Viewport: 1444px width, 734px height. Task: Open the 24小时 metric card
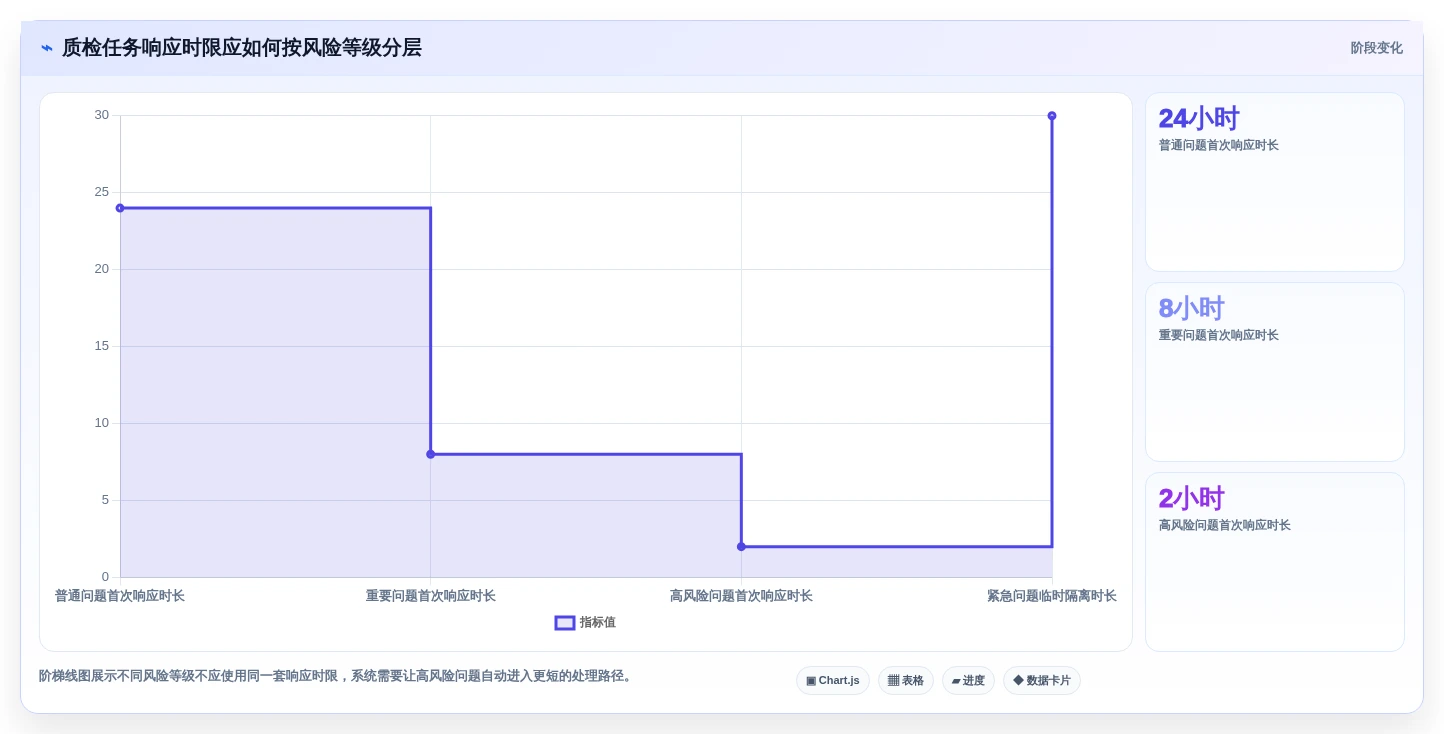1275,182
